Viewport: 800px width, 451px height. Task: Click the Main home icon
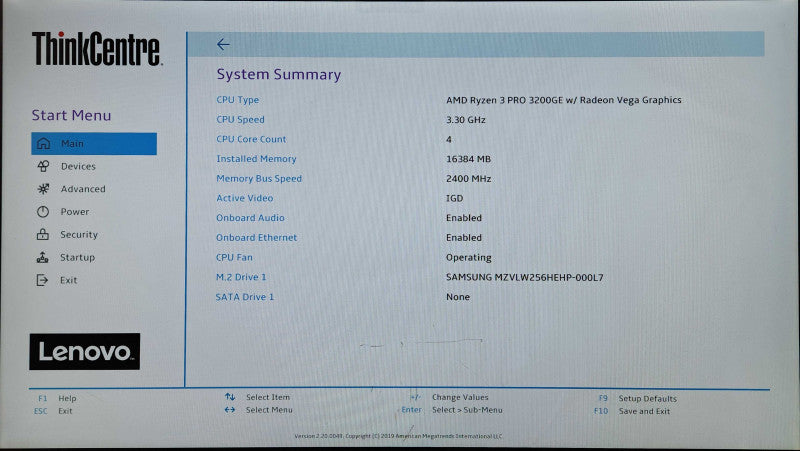tap(44, 144)
